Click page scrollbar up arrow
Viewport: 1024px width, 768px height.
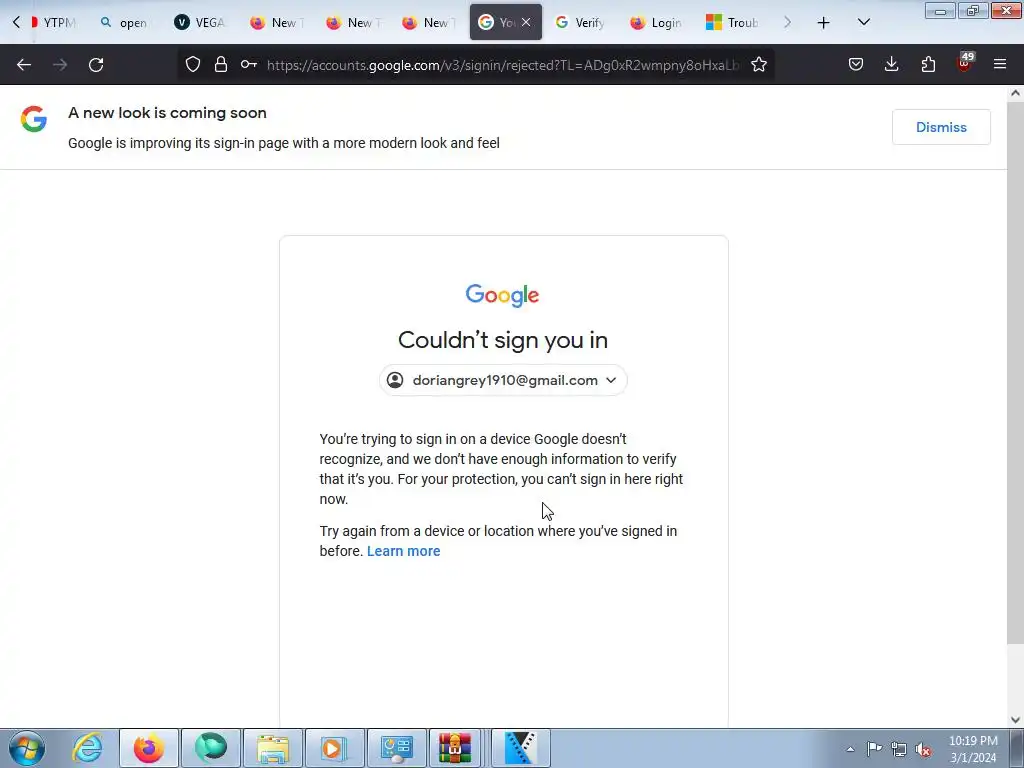point(1016,93)
